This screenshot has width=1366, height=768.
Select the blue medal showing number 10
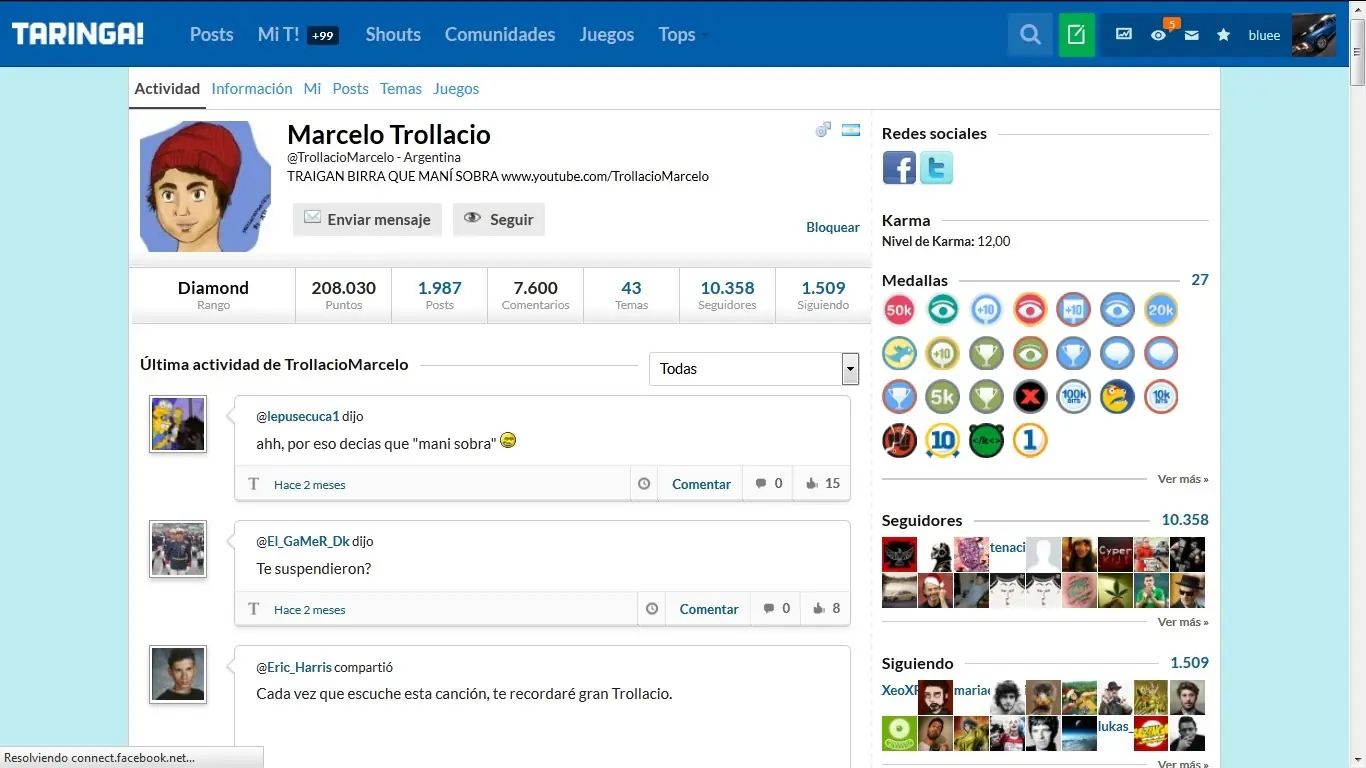[x=942, y=440]
